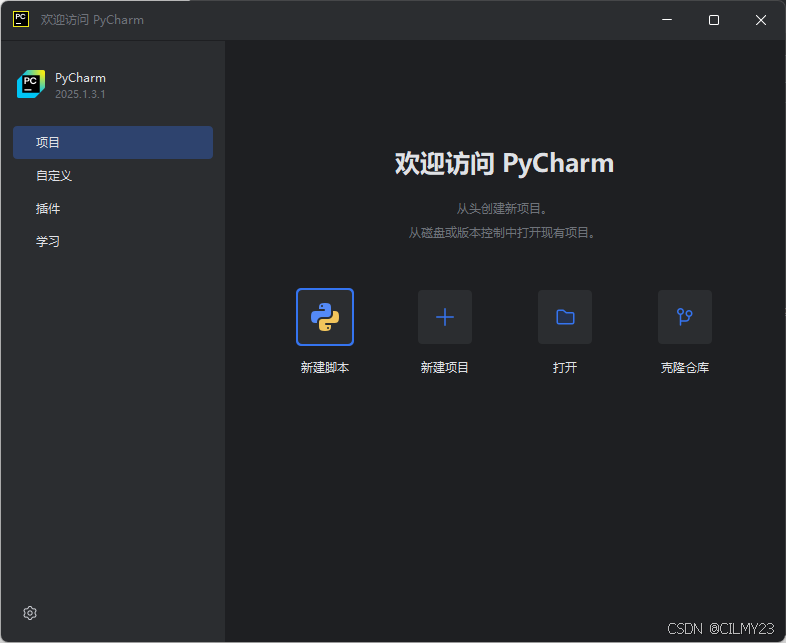The width and height of the screenshot is (786, 643).
Task: Open a project via the folder 打开 icon
Action: [565, 317]
